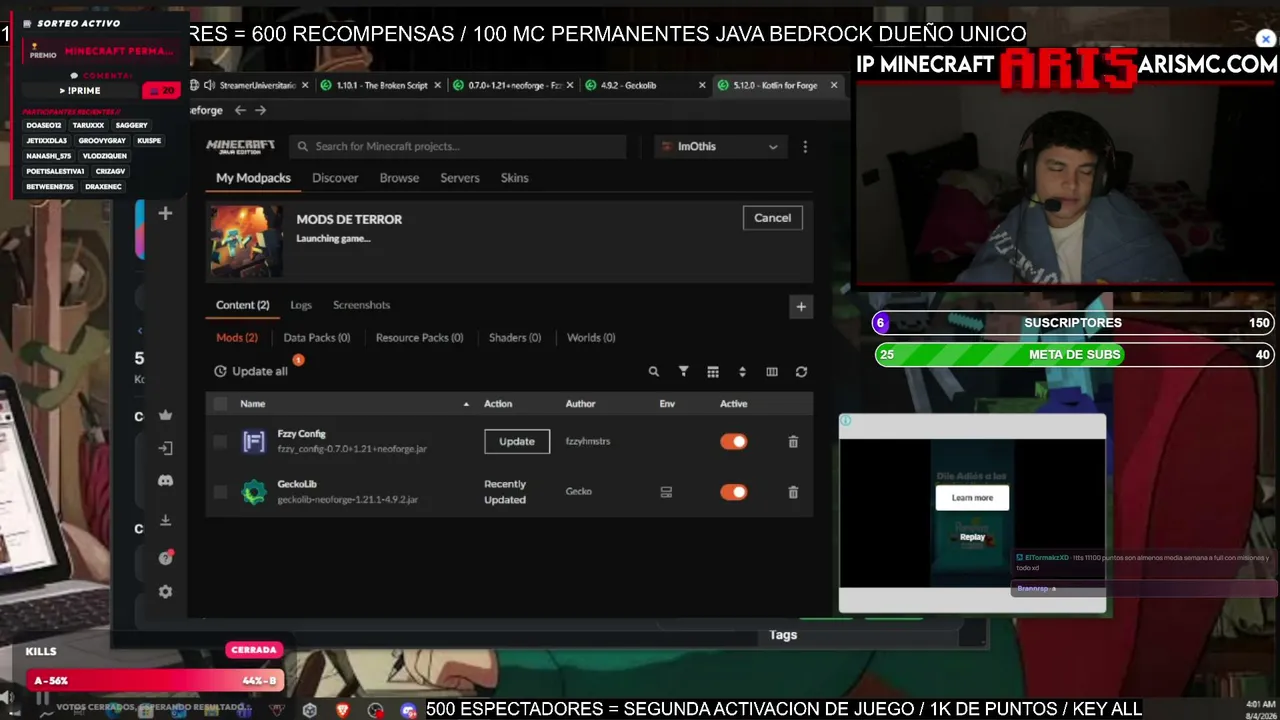Click the KILLS poll percentage bar
Screen dimensions: 1280x720
pyautogui.click(x=155, y=681)
